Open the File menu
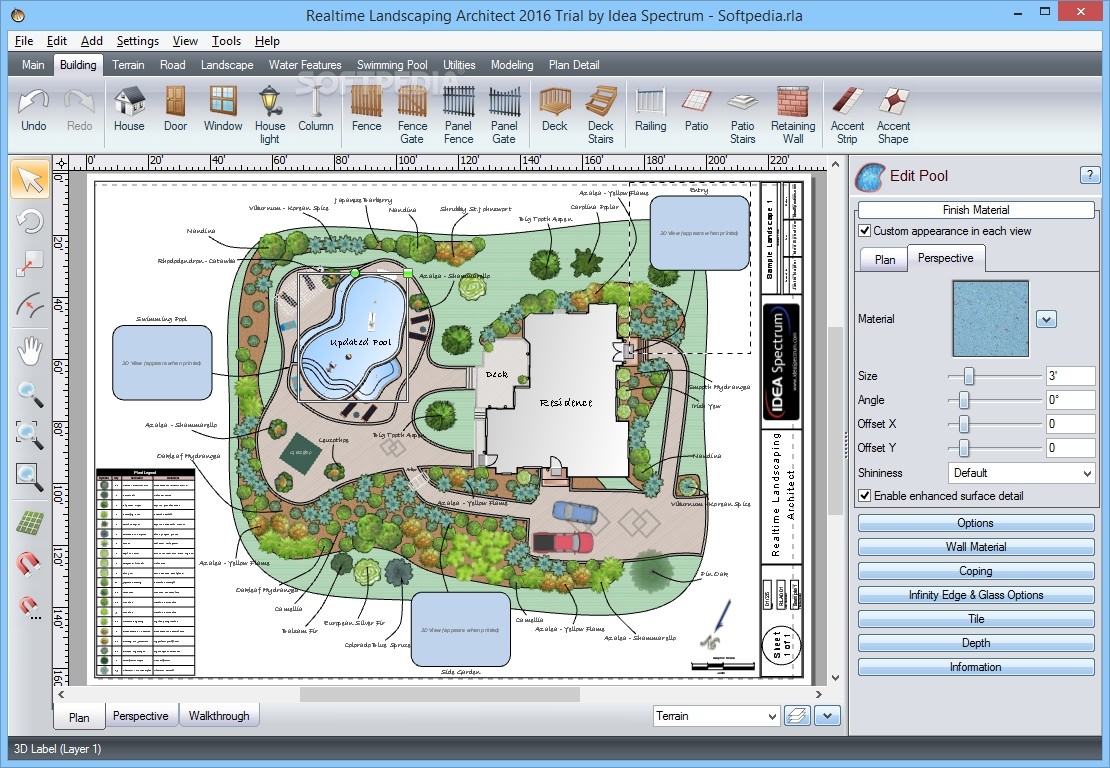 [23, 41]
